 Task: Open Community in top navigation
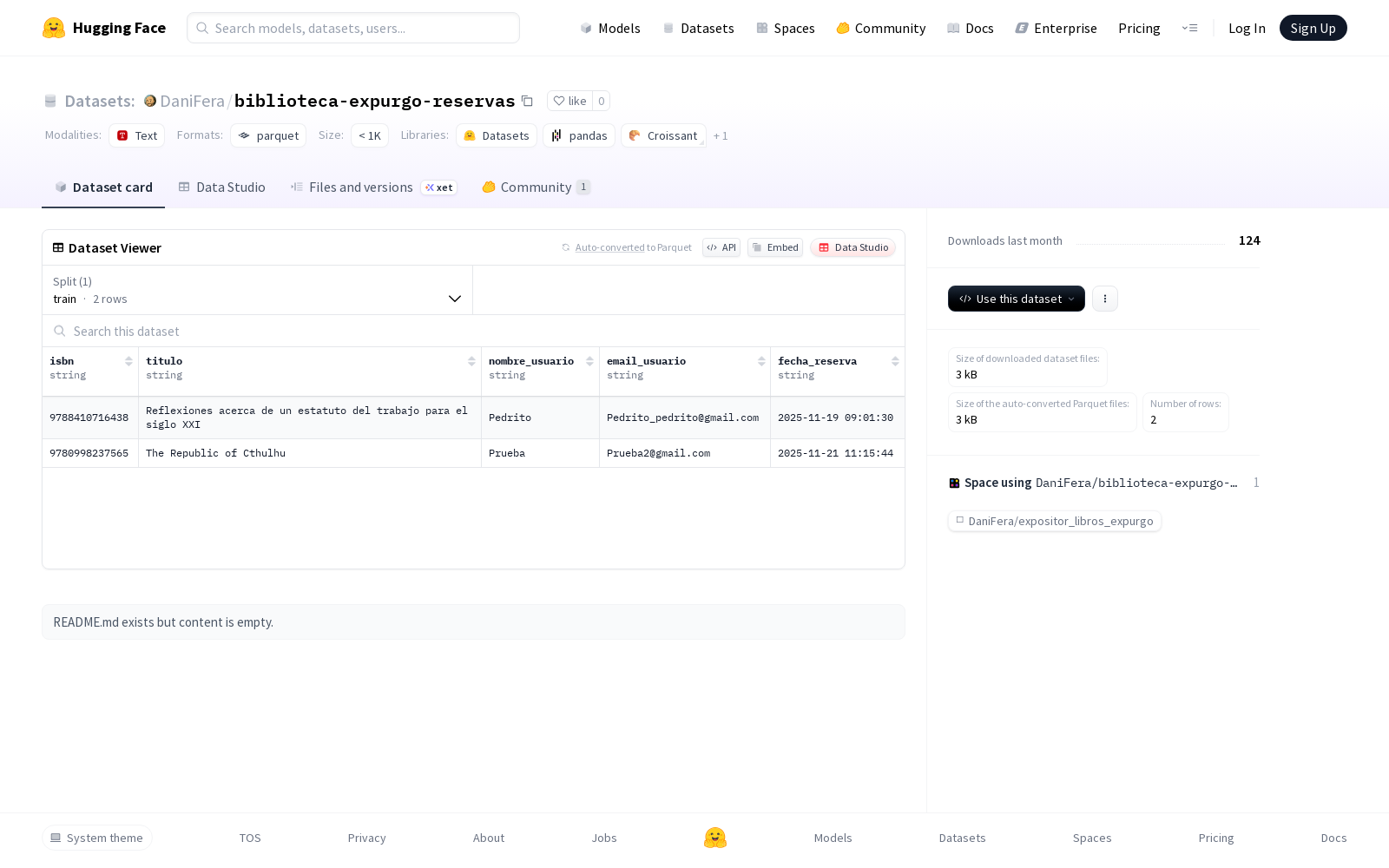point(881,28)
